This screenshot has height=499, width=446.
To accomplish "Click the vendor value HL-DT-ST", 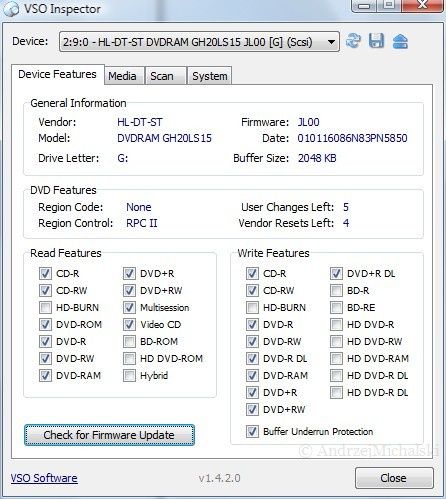I will [x=140, y=122].
